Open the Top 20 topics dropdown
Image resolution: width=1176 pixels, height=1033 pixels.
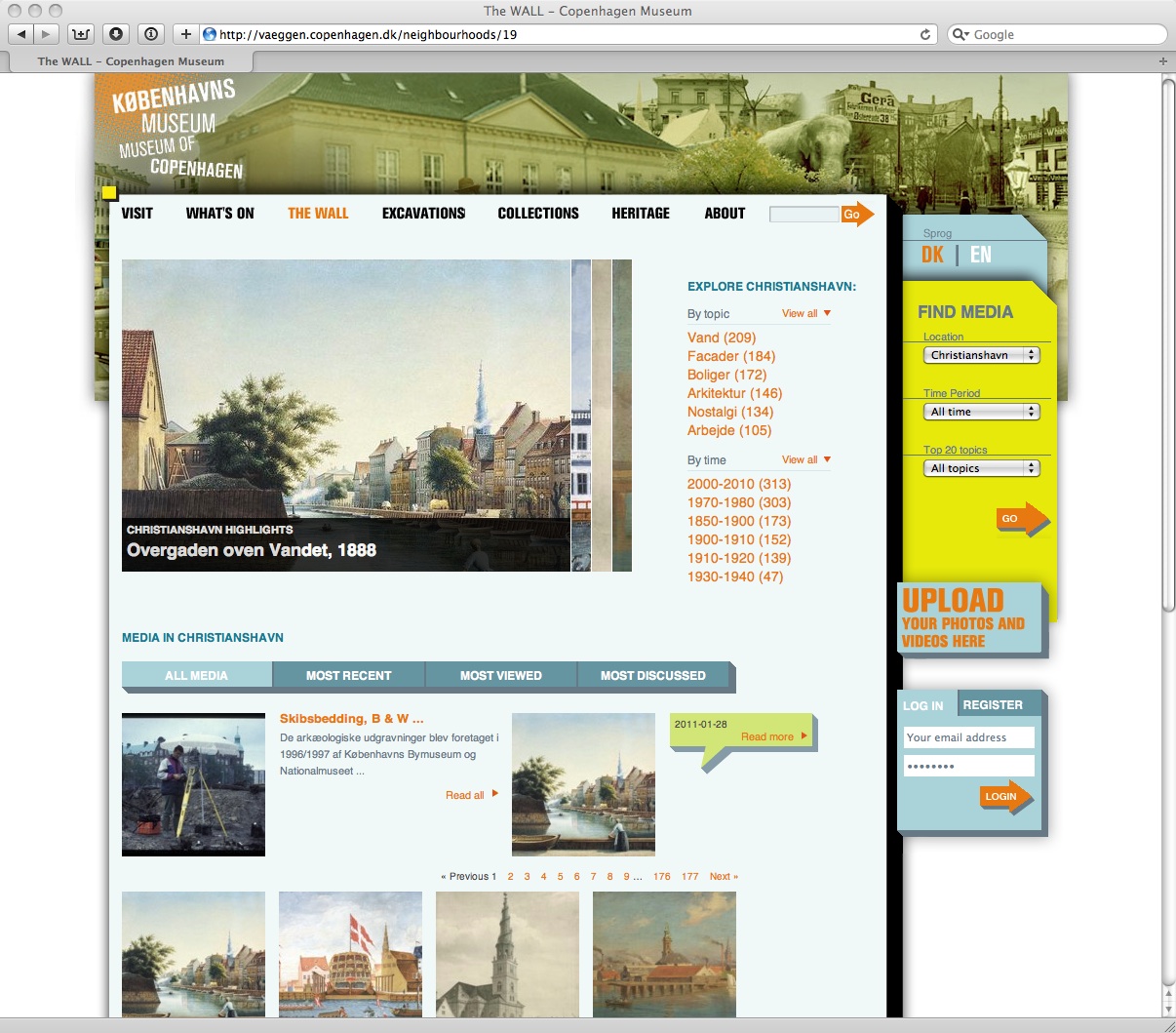[982, 468]
